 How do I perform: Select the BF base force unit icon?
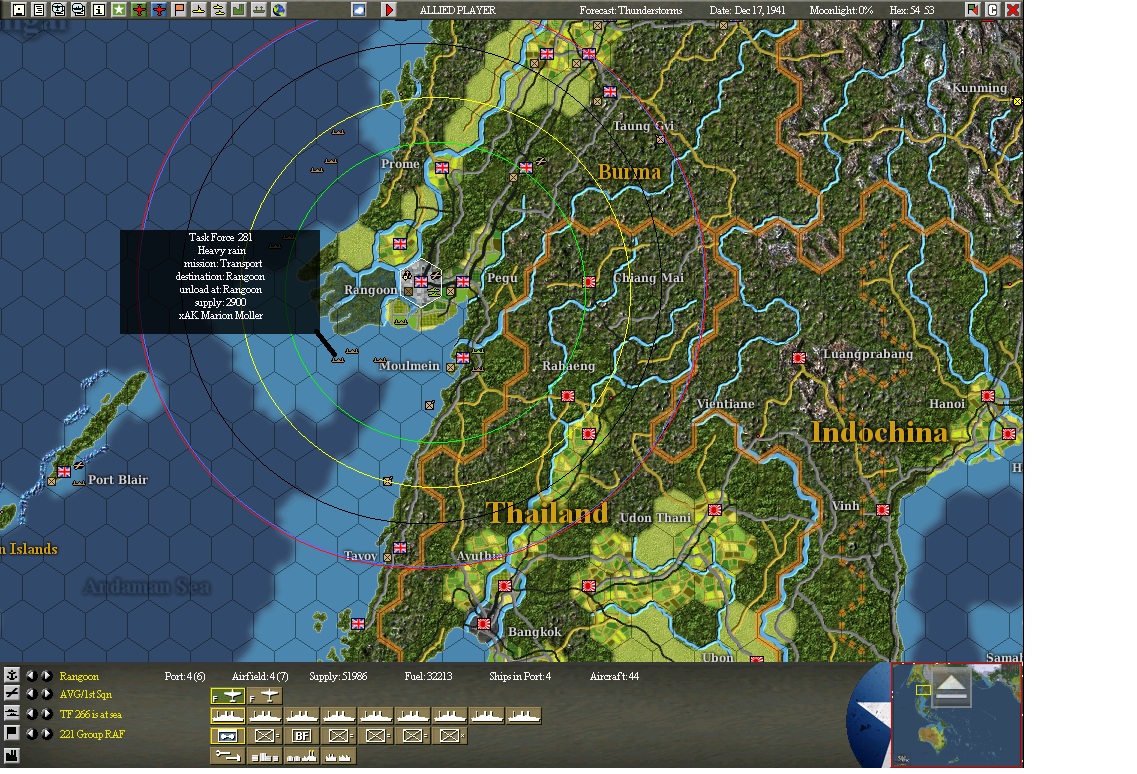click(302, 736)
